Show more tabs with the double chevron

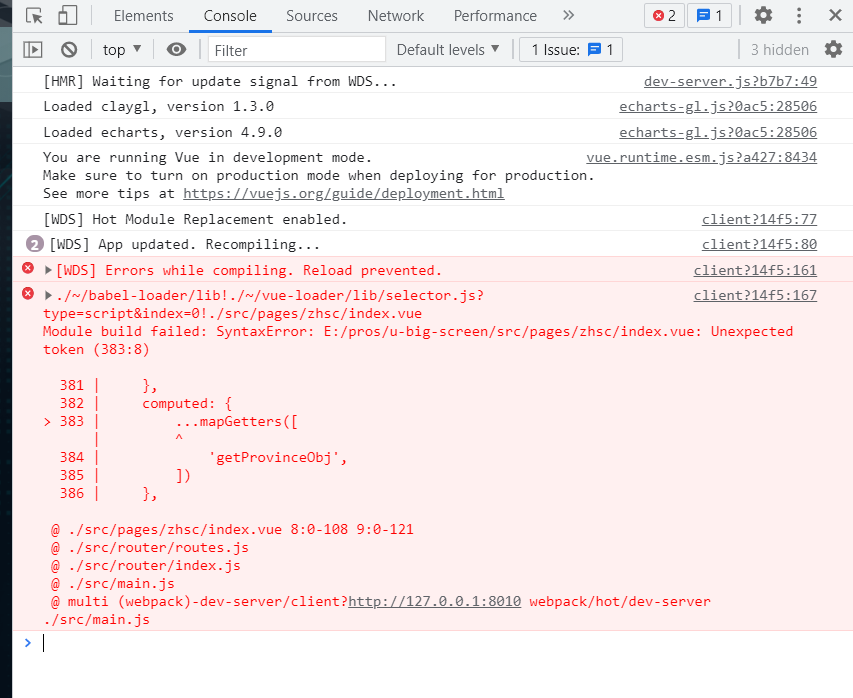[568, 16]
